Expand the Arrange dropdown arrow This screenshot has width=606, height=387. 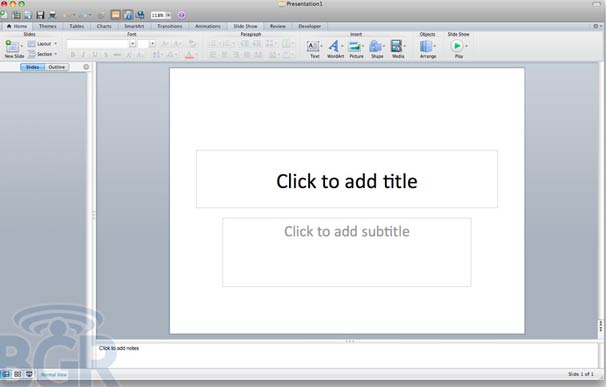[x=435, y=46]
